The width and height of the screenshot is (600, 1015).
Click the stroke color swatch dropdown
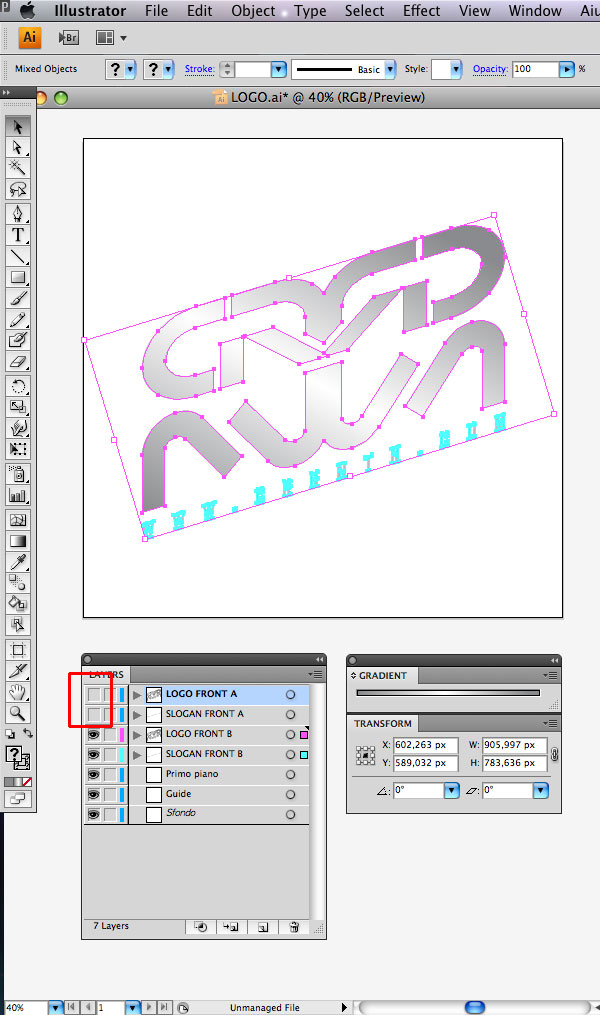coord(169,69)
